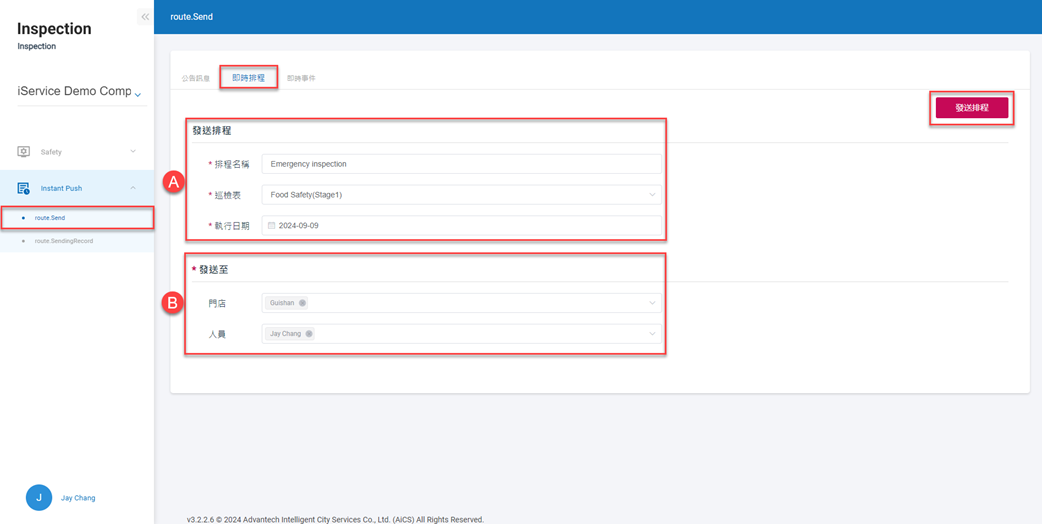Click the calendar icon in 執行日期 field
The image size is (1042, 524).
coord(271,226)
